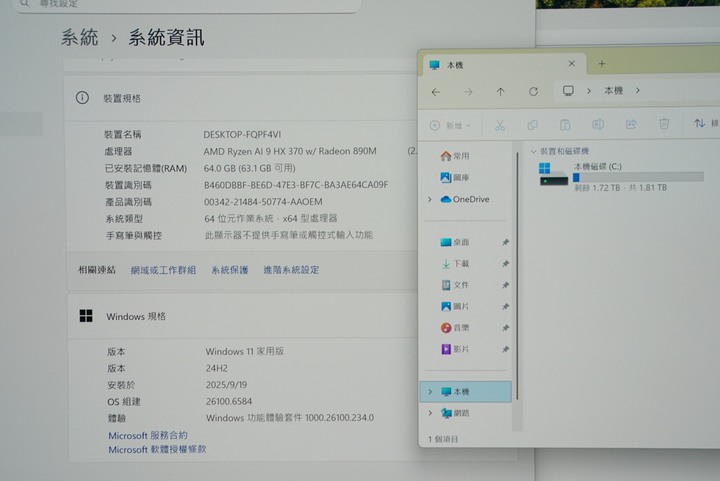Close the 本機 tab
Viewport: 720px width, 481px height.
572,63
